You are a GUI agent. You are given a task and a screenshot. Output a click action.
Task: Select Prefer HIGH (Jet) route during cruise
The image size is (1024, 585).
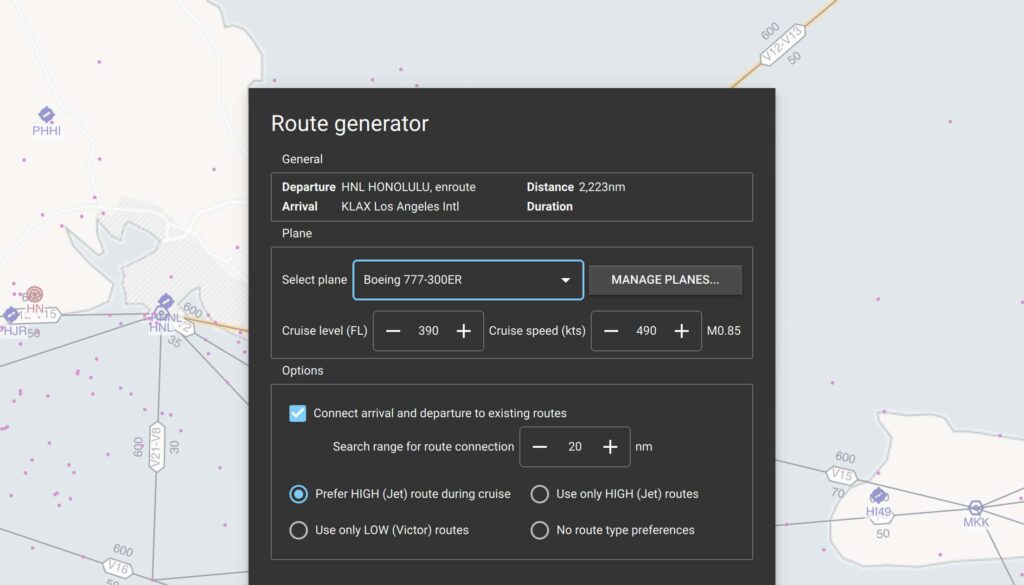pos(298,494)
